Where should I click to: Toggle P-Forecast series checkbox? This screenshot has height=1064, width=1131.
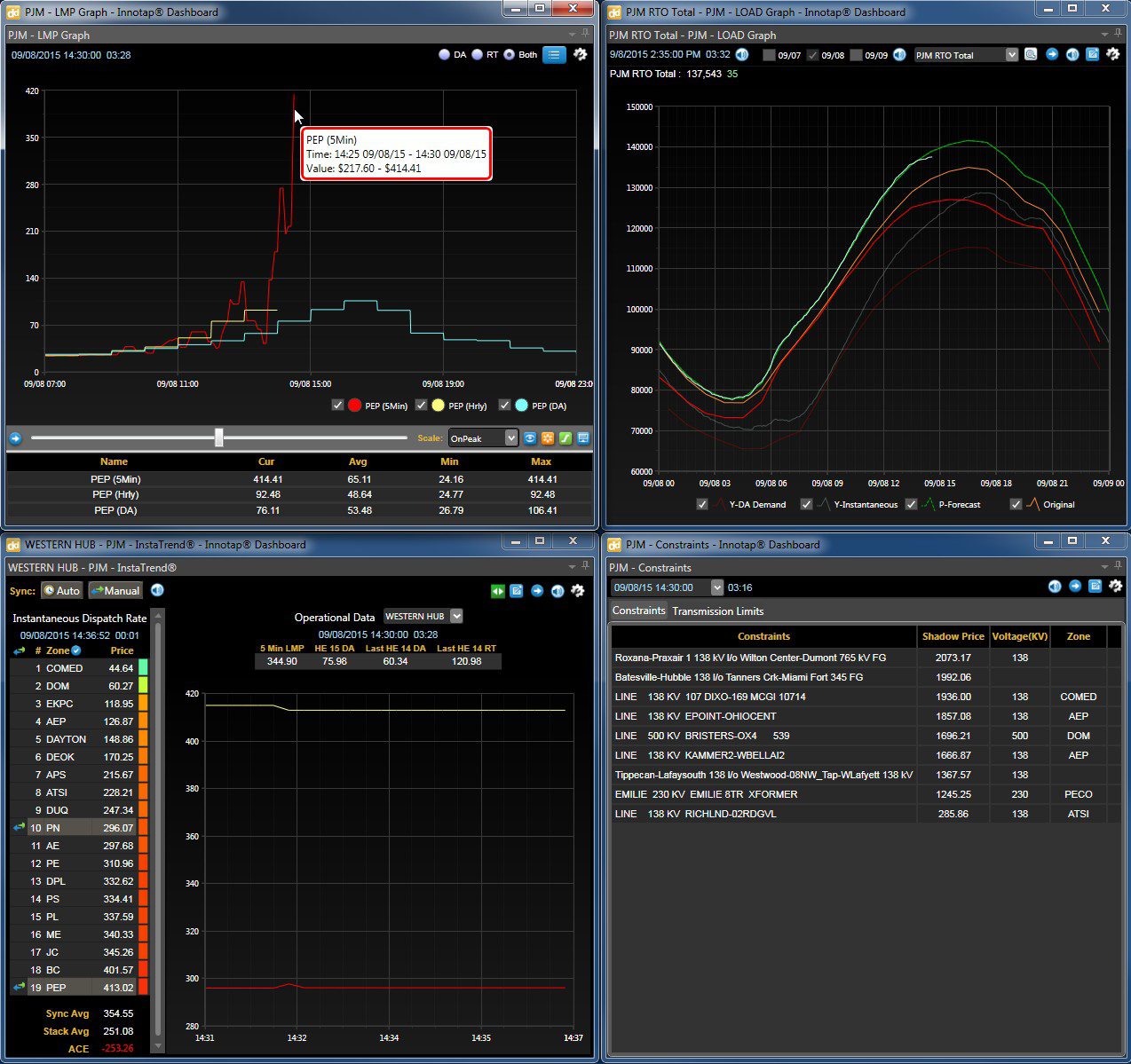[911, 504]
